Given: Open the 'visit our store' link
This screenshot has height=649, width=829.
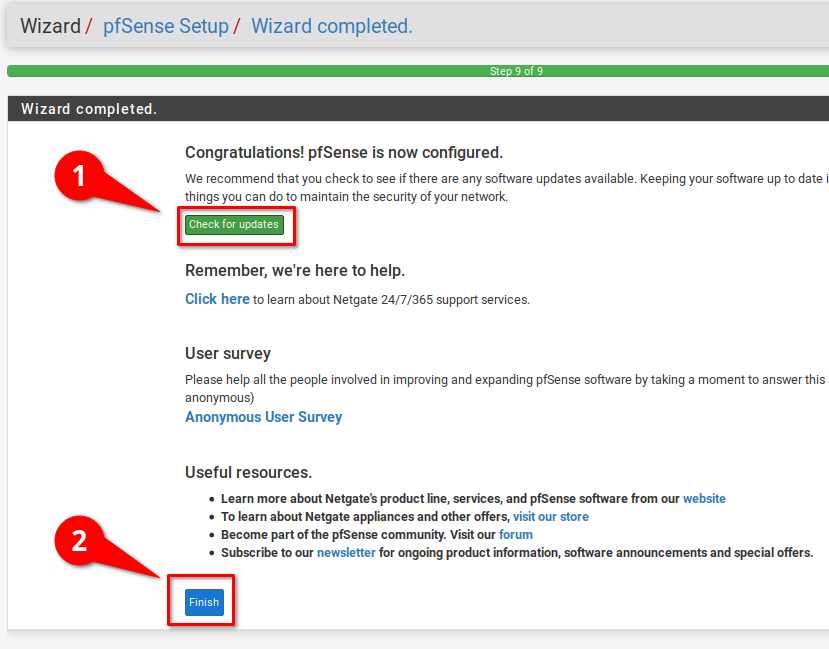Looking at the screenshot, I should coord(550,517).
